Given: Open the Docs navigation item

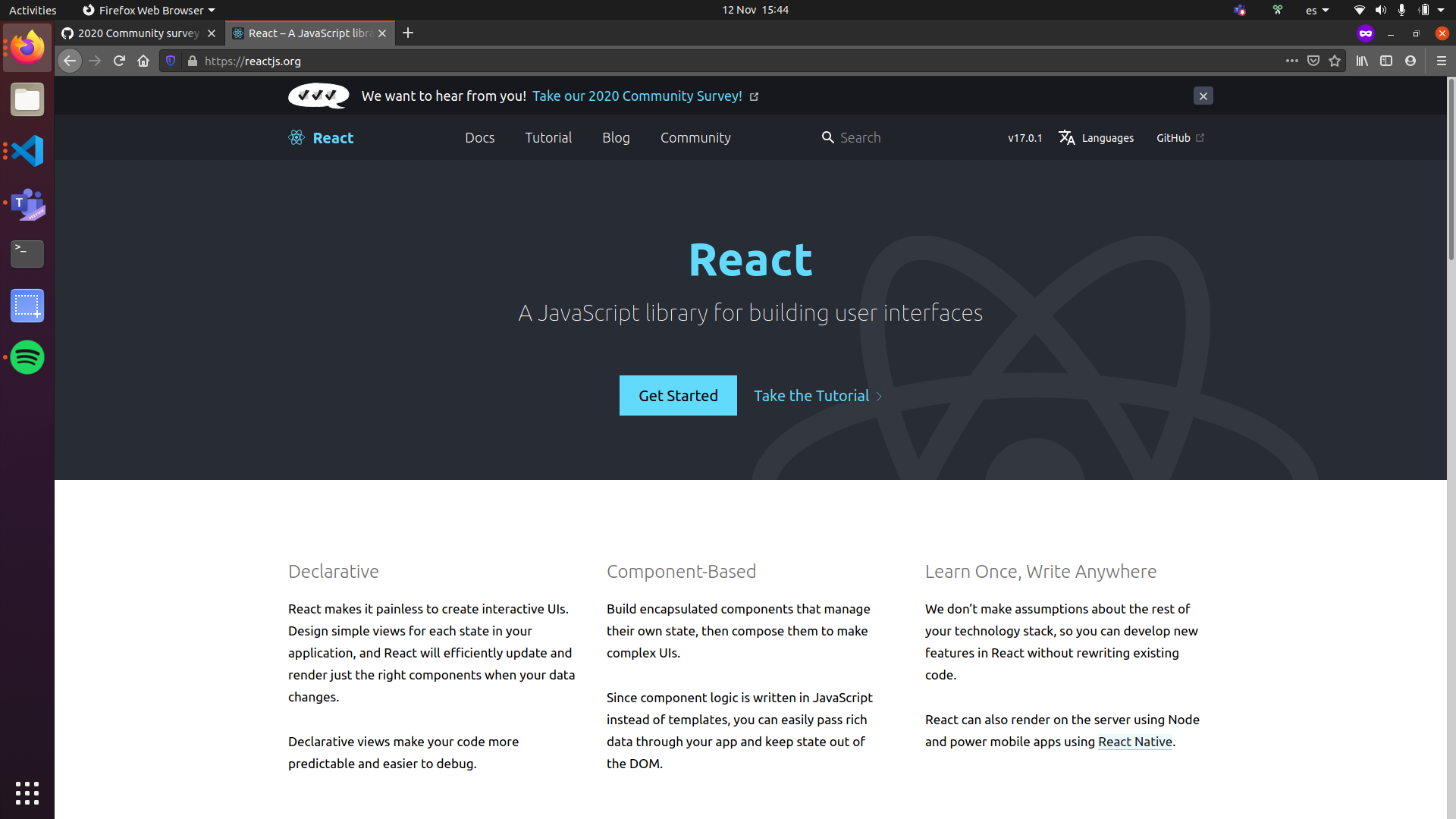Looking at the screenshot, I should click(x=480, y=137).
